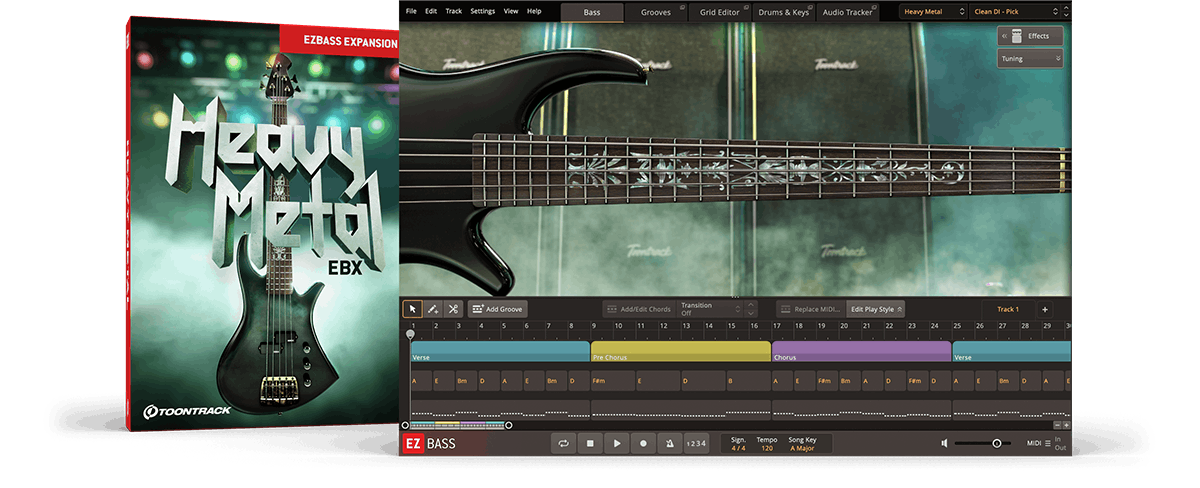Toggle the 1234 count-in
The height and width of the screenshot is (488, 1200).
pos(696,443)
